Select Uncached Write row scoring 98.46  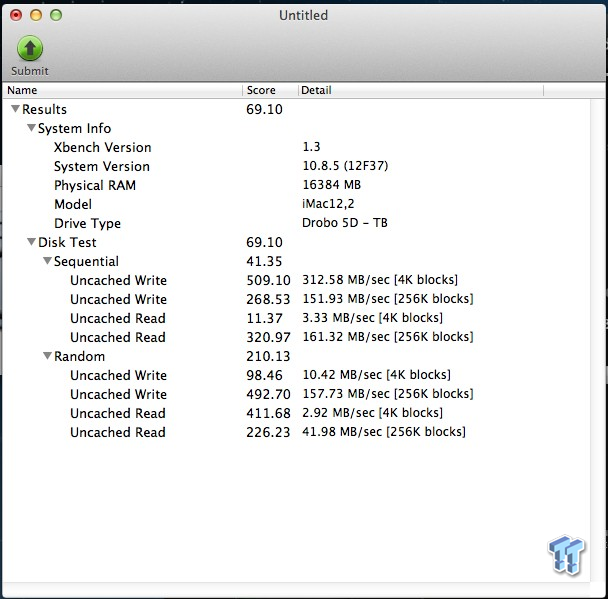coord(296,375)
